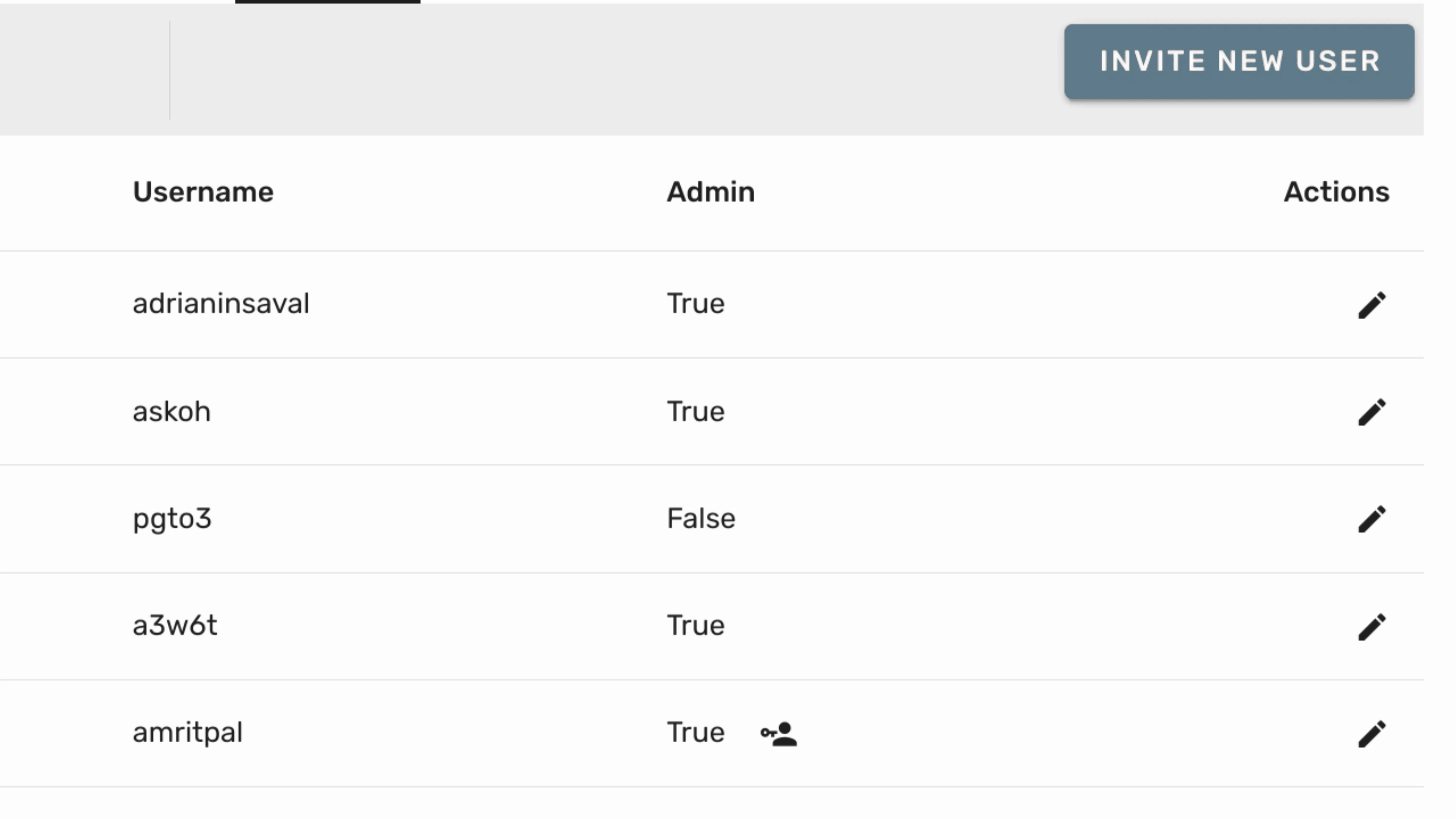Click the a3w6t username
Image resolution: width=1456 pixels, height=819 pixels.
175,625
